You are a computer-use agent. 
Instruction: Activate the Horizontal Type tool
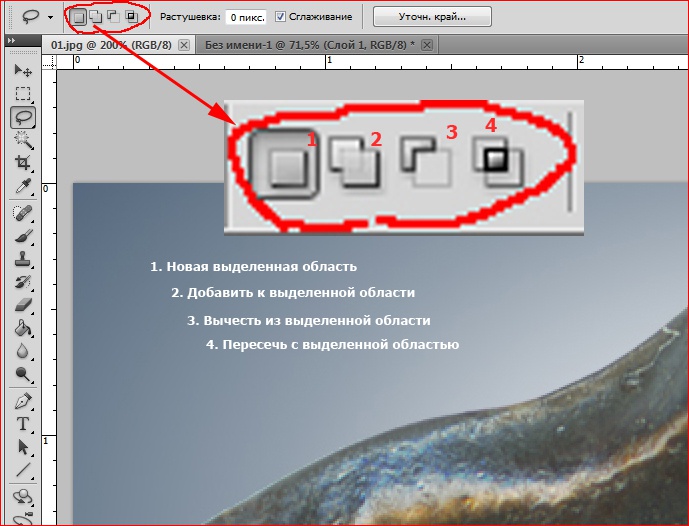pyautogui.click(x=22, y=424)
